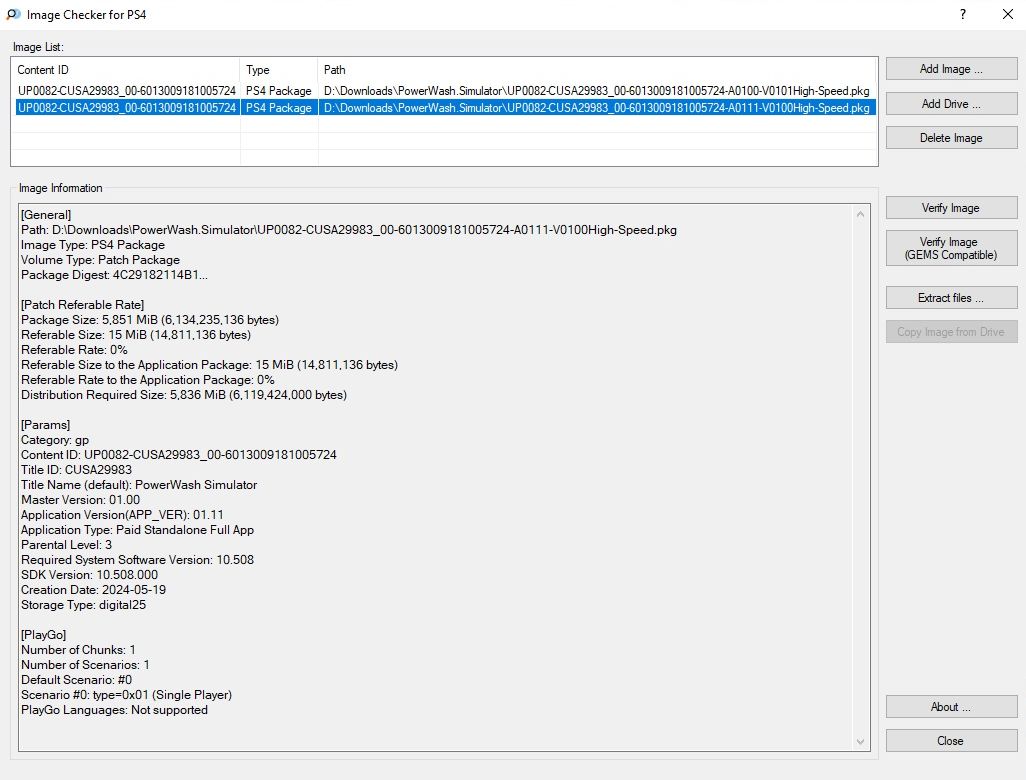Sort list by Path column header
Screen dimensions: 1026x780
[597, 69]
